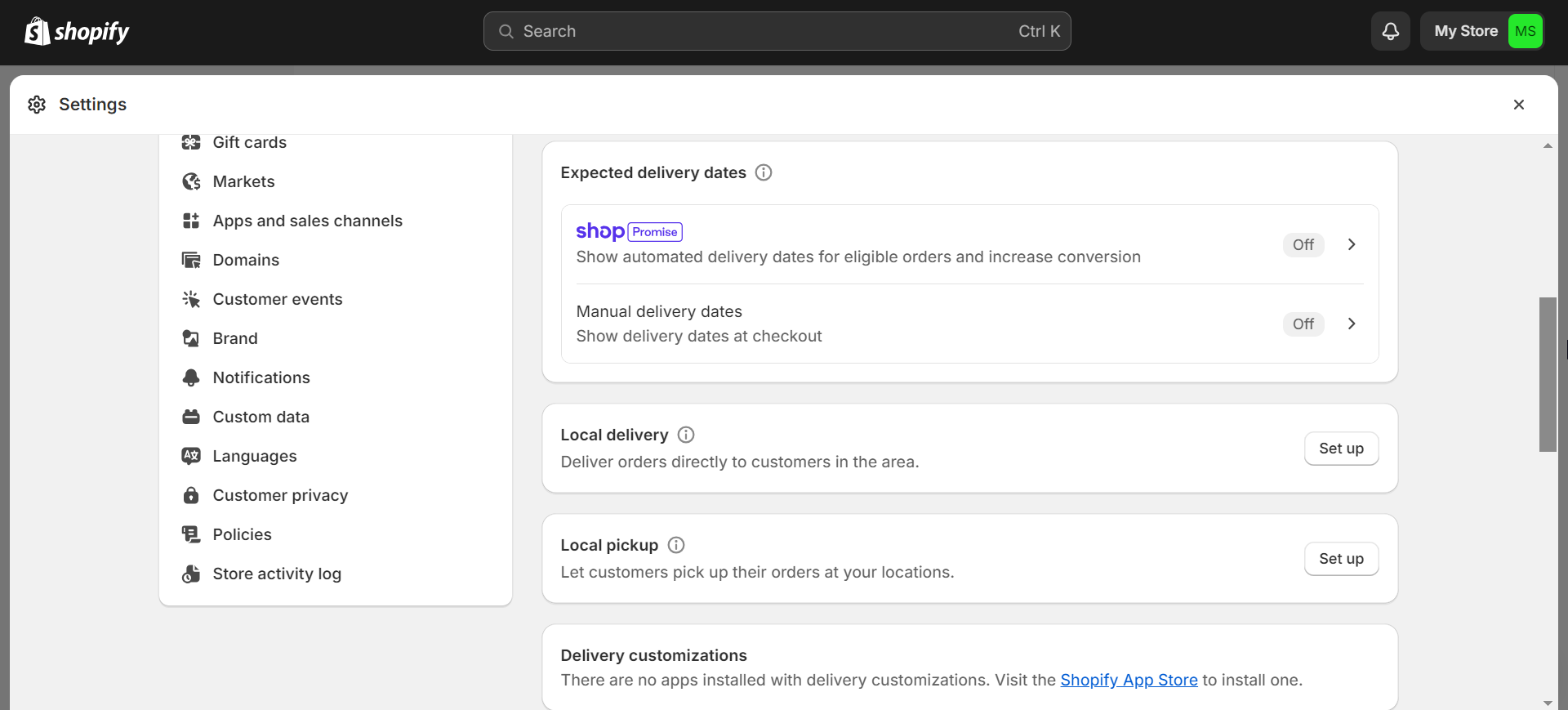The height and width of the screenshot is (710, 1568).
Task: Click the Shopify logo
Action: tap(77, 31)
